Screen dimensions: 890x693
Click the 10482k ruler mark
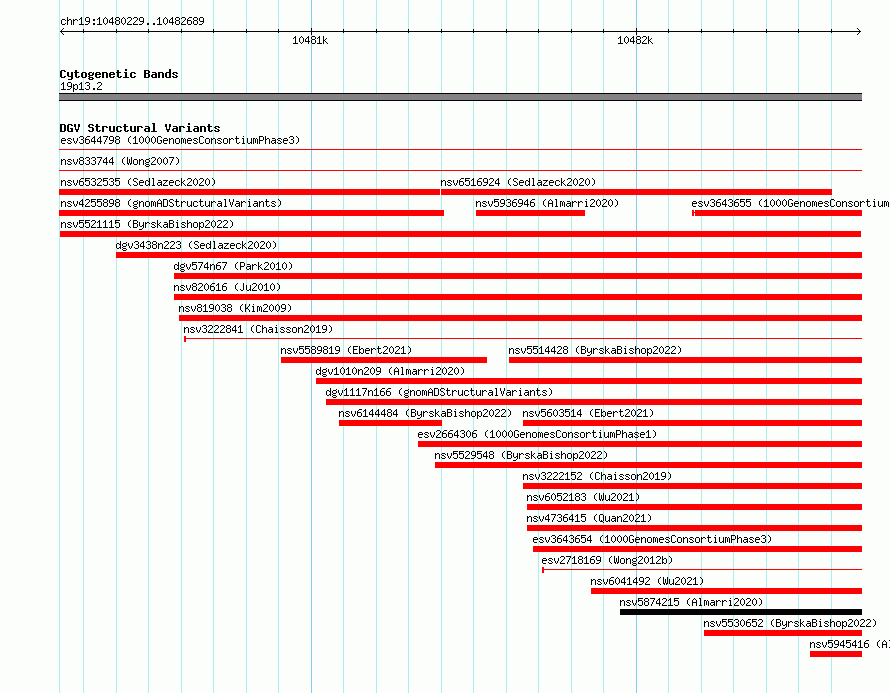(635, 40)
